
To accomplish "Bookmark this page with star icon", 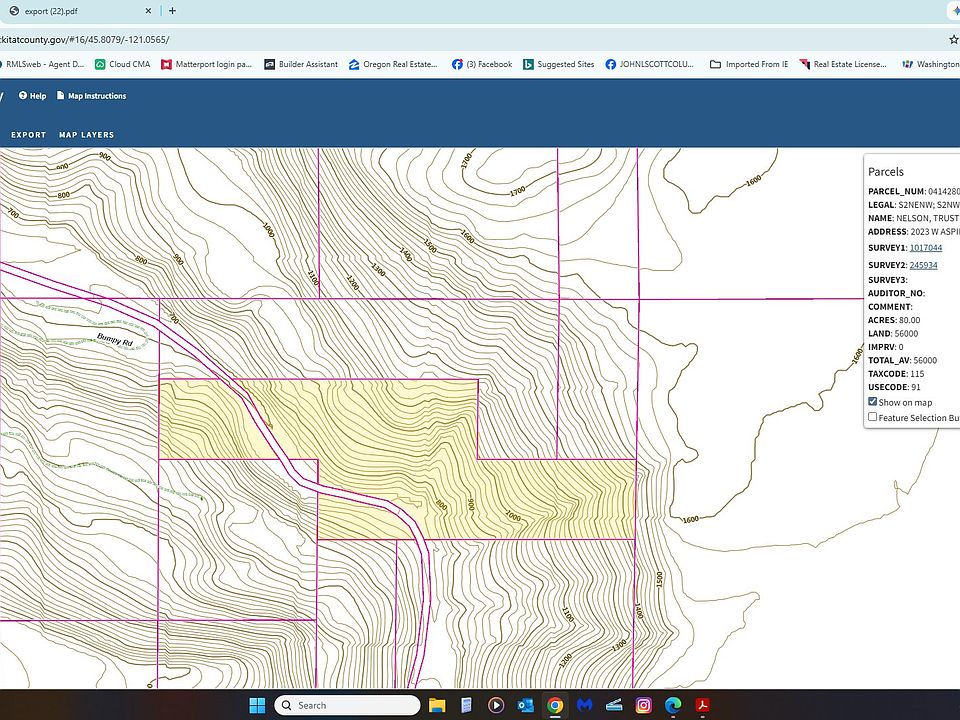I will click(x=953, y=40).
